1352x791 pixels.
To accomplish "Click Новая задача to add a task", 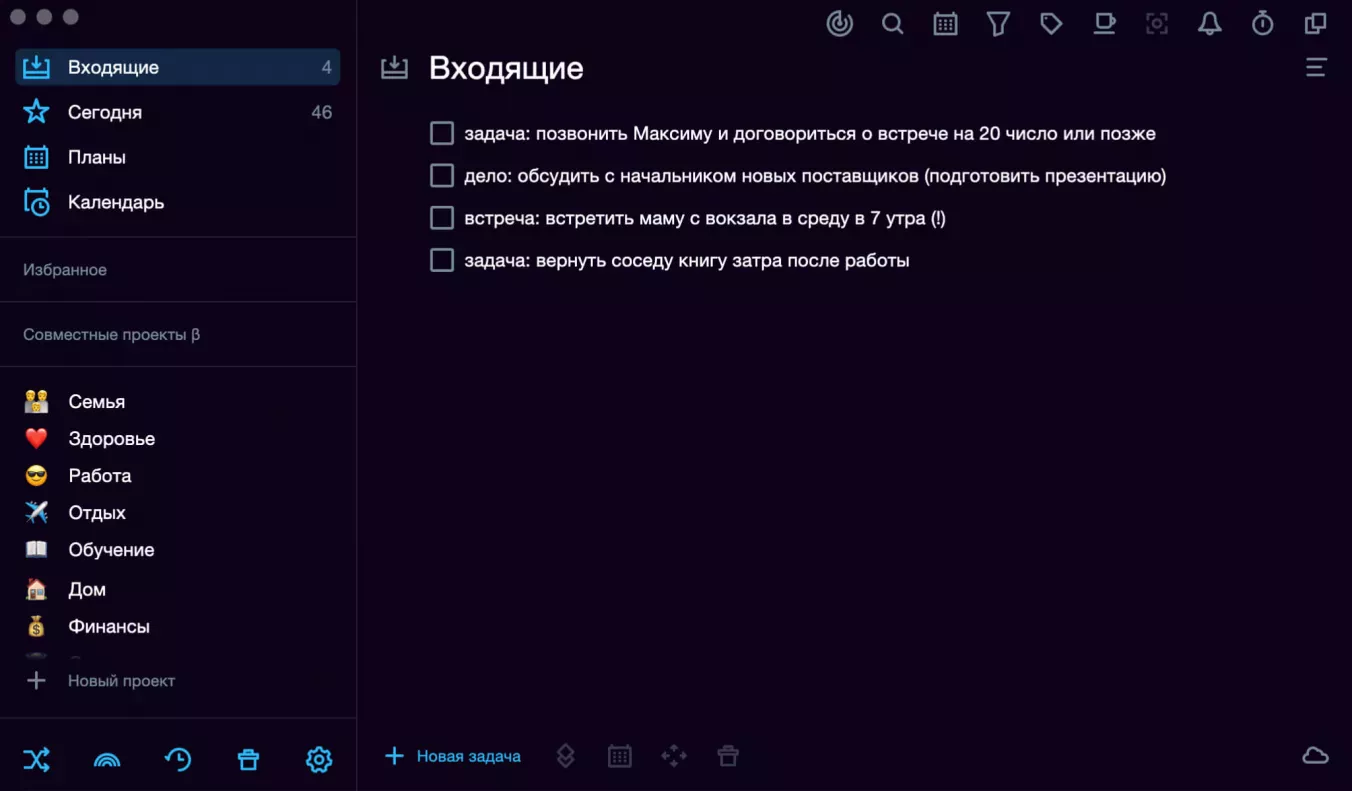I will click(453, 756).
